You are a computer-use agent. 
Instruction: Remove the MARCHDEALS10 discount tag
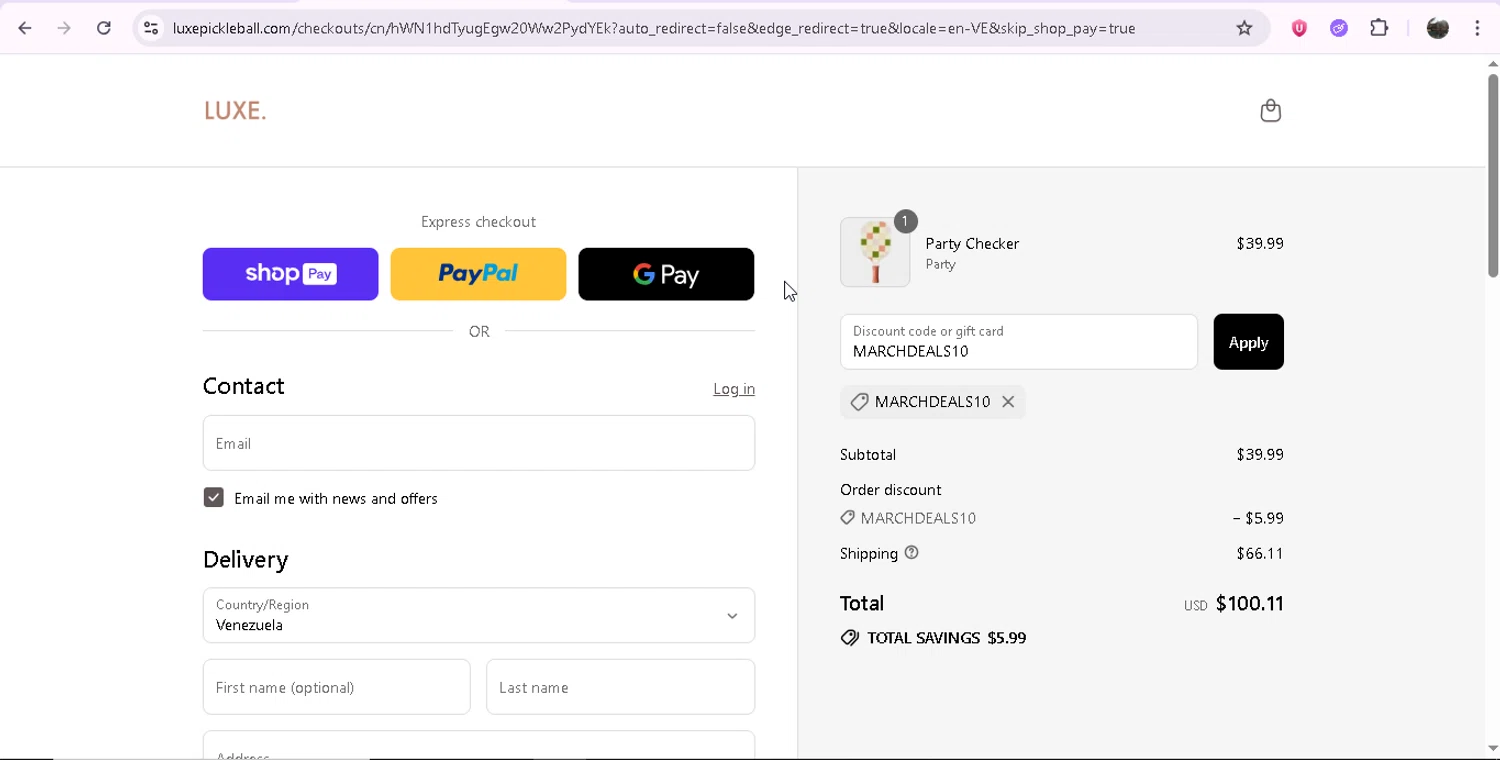1008,401
